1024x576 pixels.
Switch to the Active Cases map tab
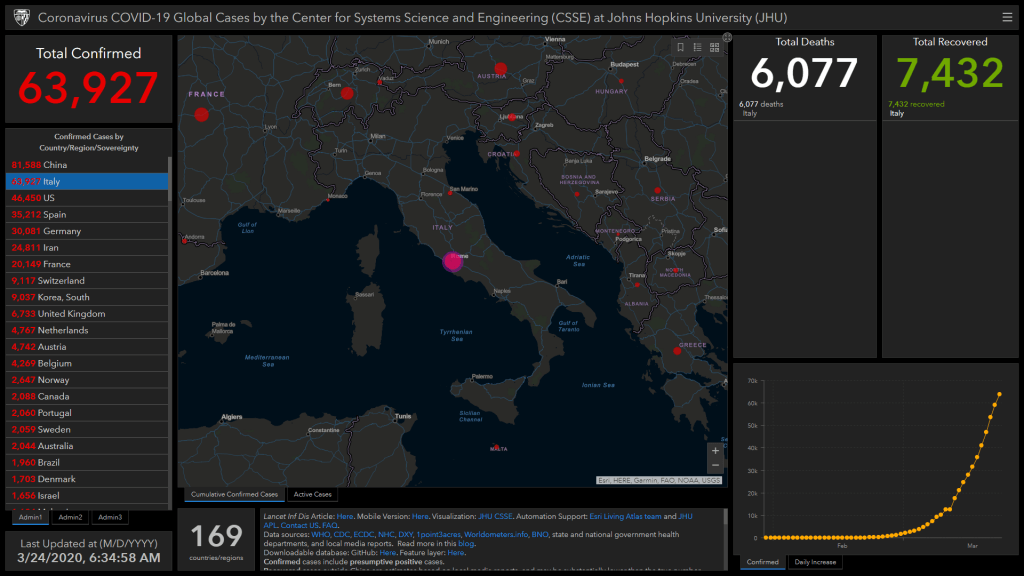coord(312,494)
